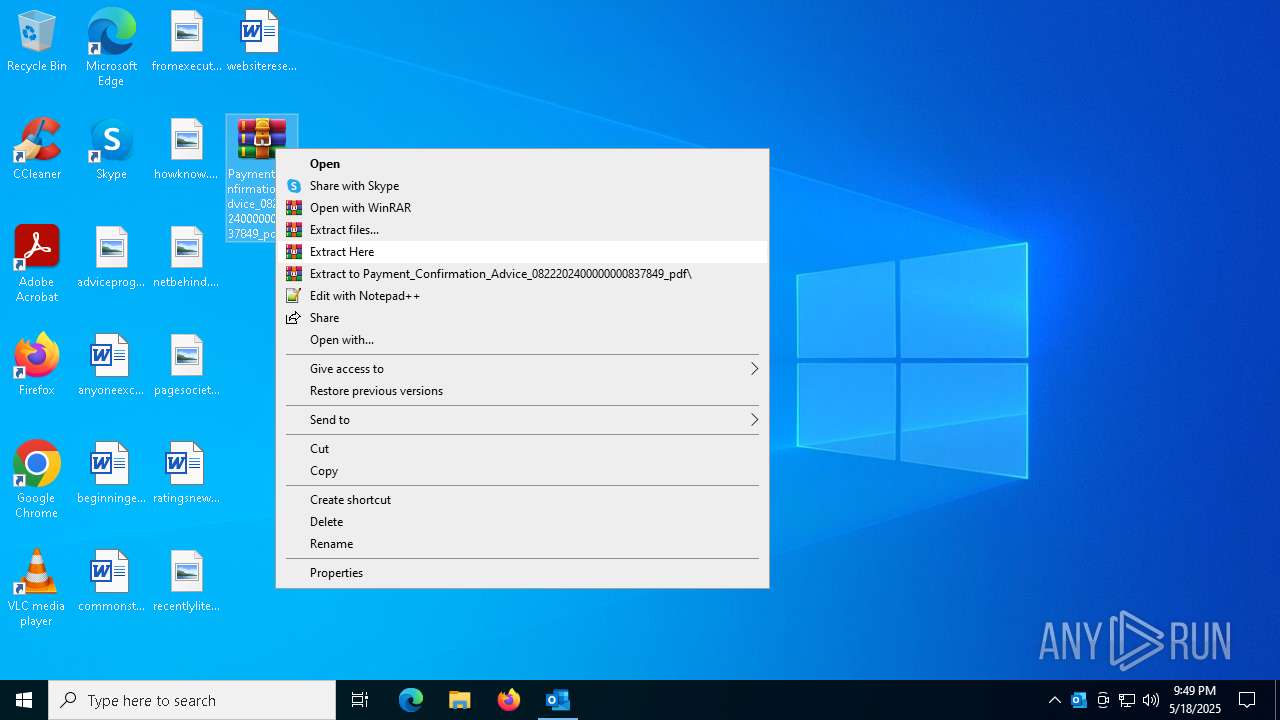Choose Open in the context menu
The height and width of the screenshot is (720, 1280).
(x=522, y=164)
